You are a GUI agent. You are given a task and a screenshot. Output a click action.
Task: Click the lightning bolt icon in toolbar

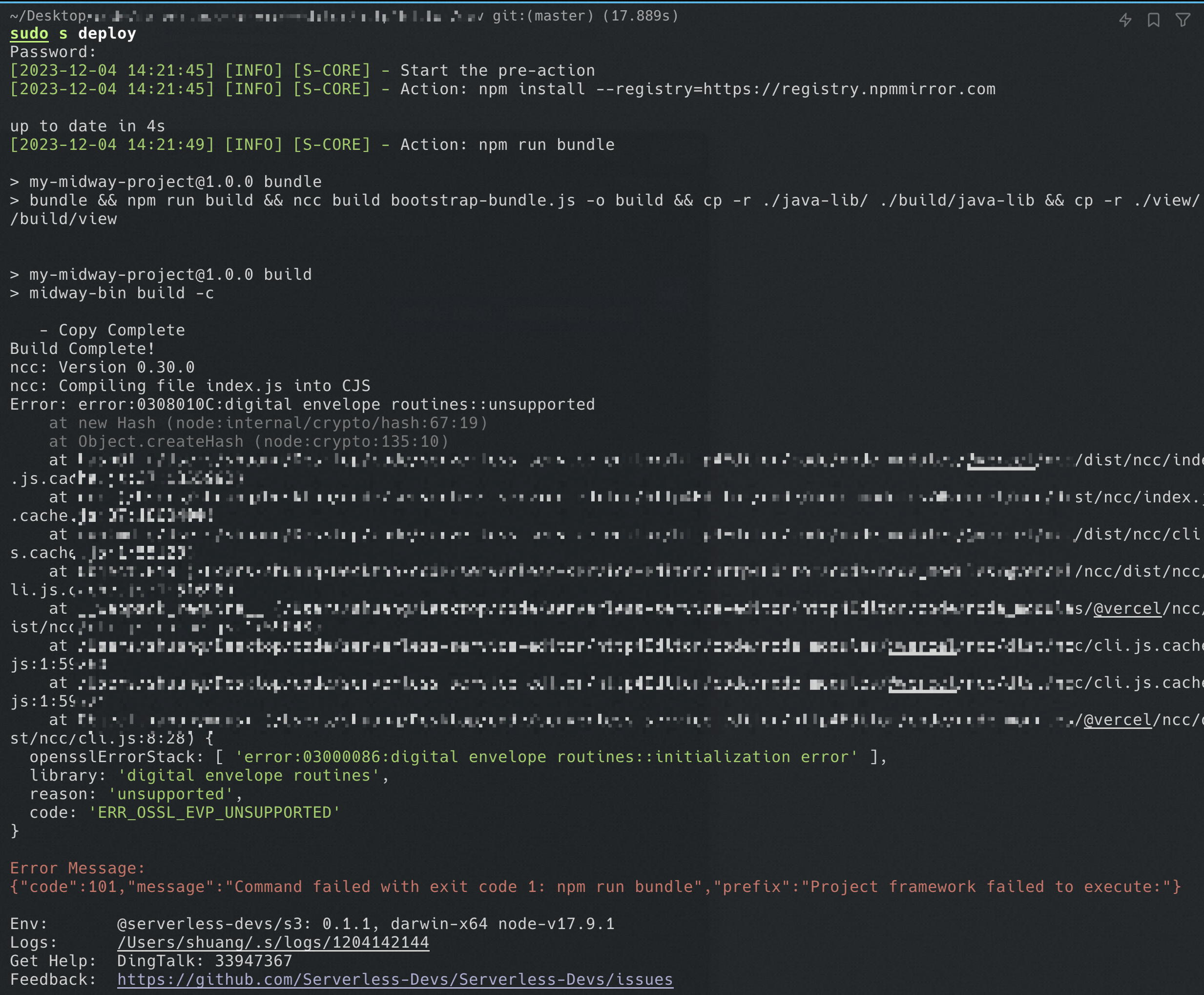pyautogui.click(x=1128, y=17)
